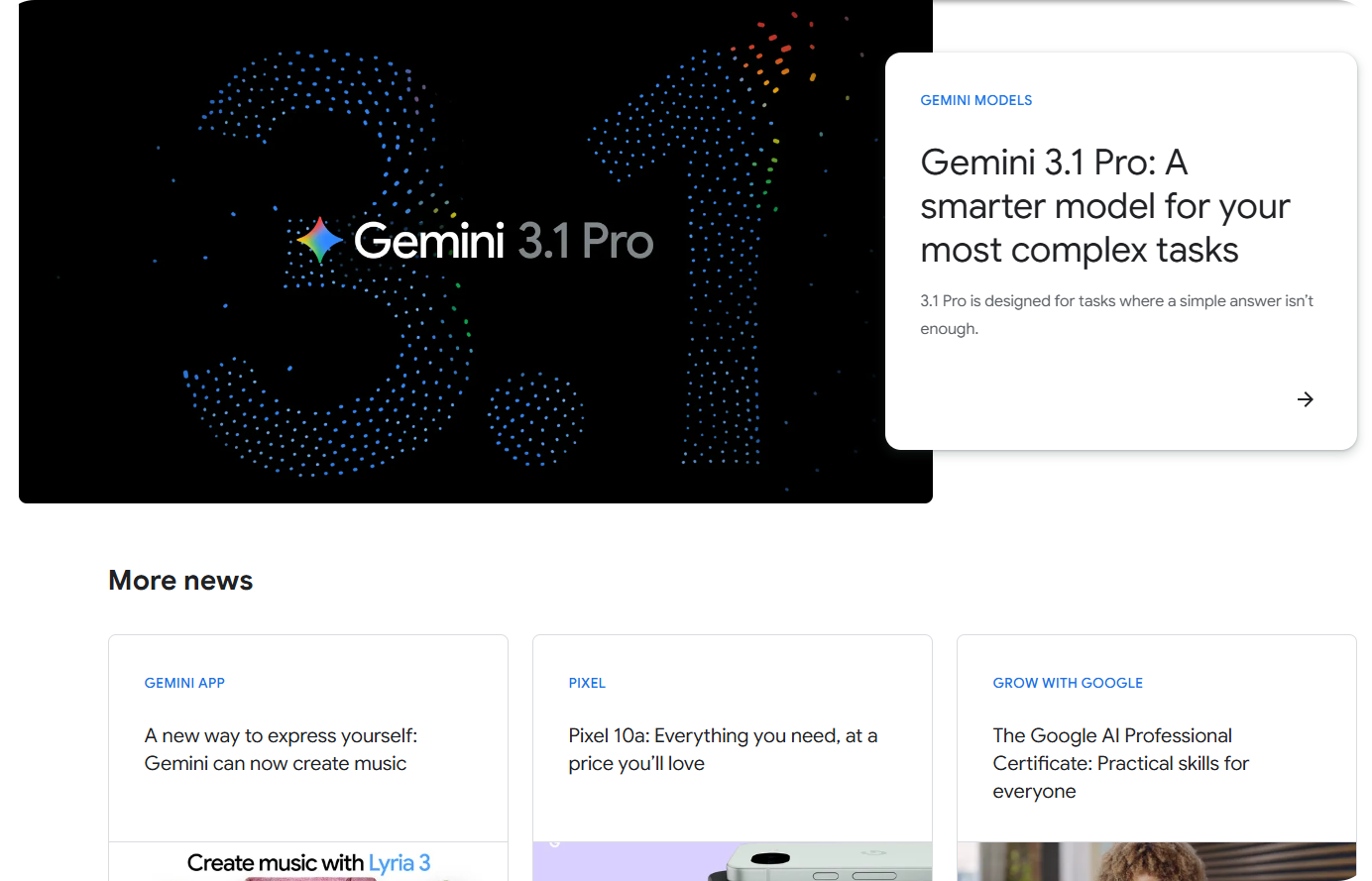Open the Pixel 10a article headline
The width and height of the screenshot is (1372, 881).
(x=723, y=749)
